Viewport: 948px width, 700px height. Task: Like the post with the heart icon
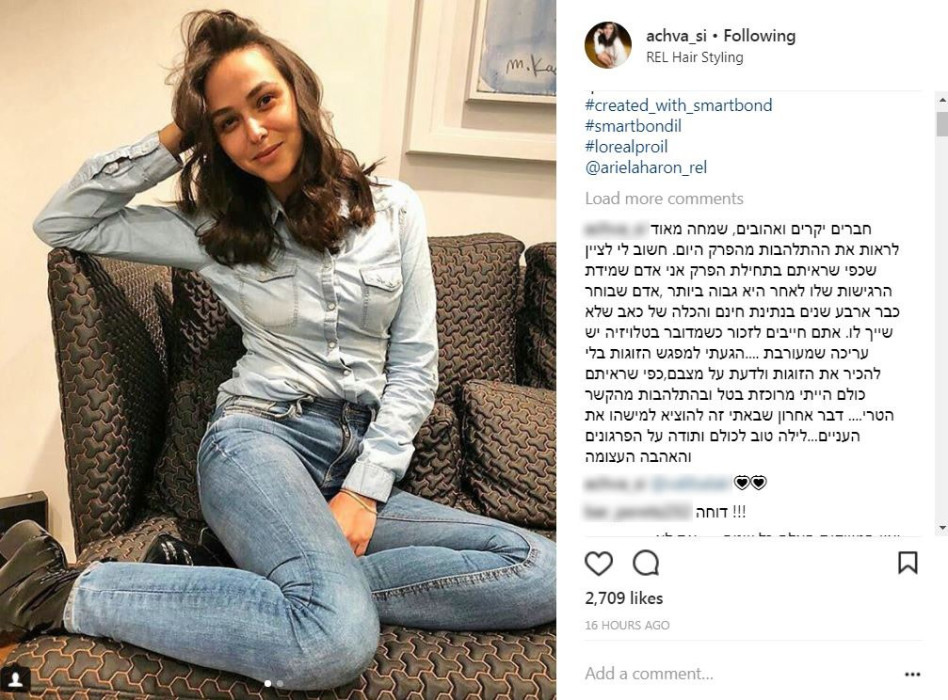coord(599,563)
